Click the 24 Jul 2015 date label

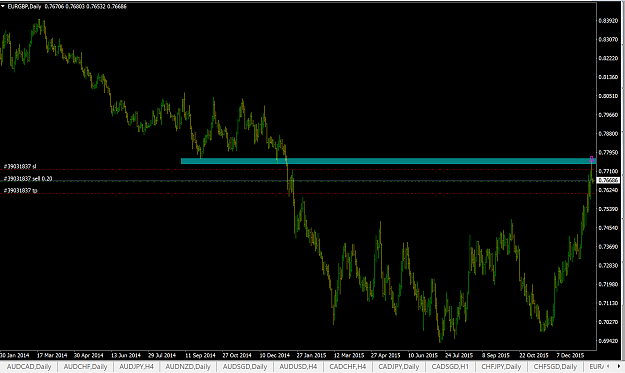(459, 355)
